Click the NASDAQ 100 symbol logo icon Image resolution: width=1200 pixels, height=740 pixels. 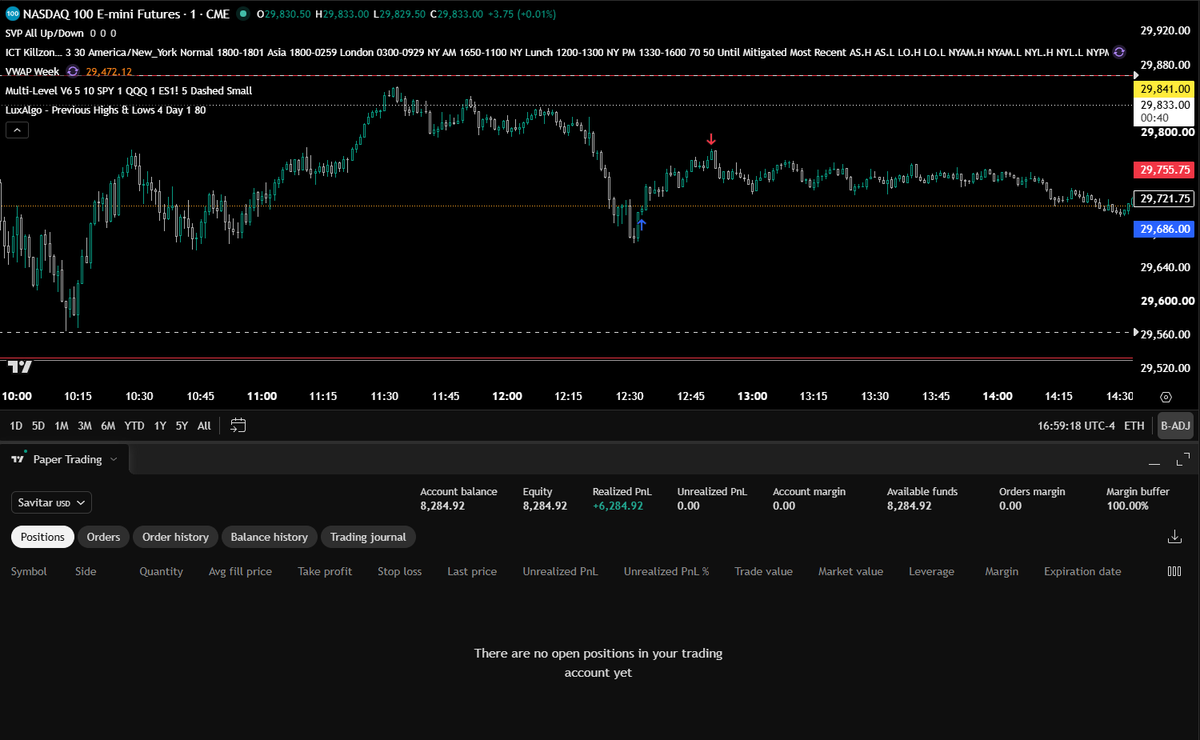point(12,15)
